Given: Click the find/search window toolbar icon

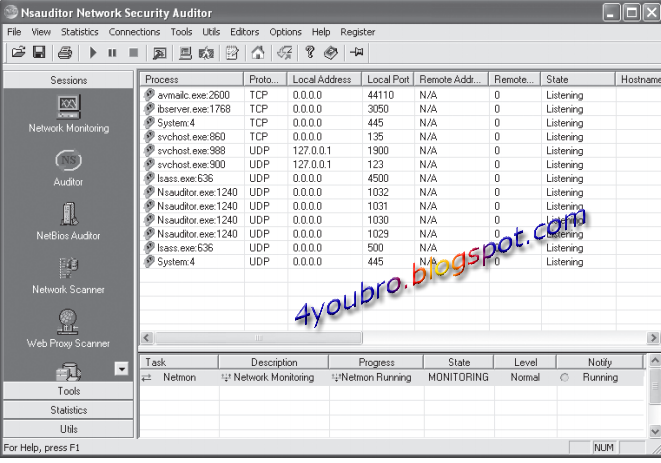Looking at the screenshot, I should (x=159, y=53).
